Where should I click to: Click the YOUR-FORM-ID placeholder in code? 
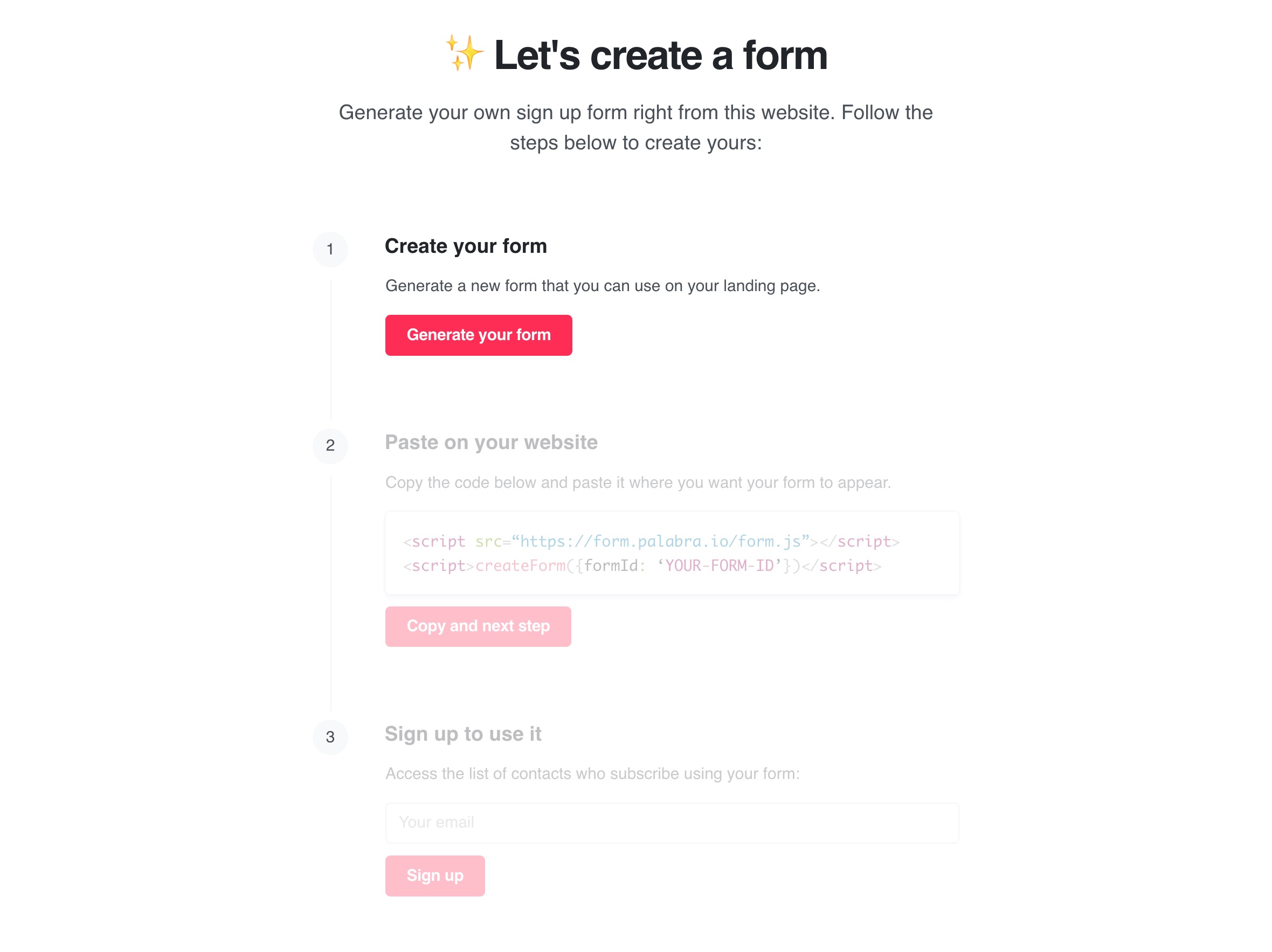720,566
